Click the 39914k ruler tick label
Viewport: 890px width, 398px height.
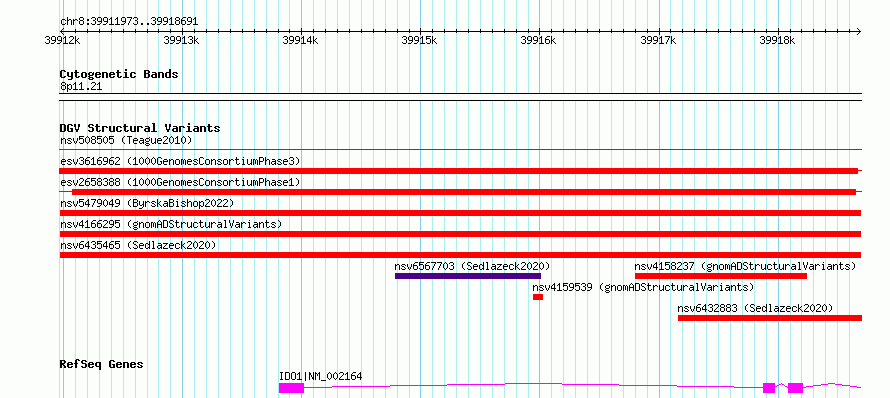tap(300, 40)
